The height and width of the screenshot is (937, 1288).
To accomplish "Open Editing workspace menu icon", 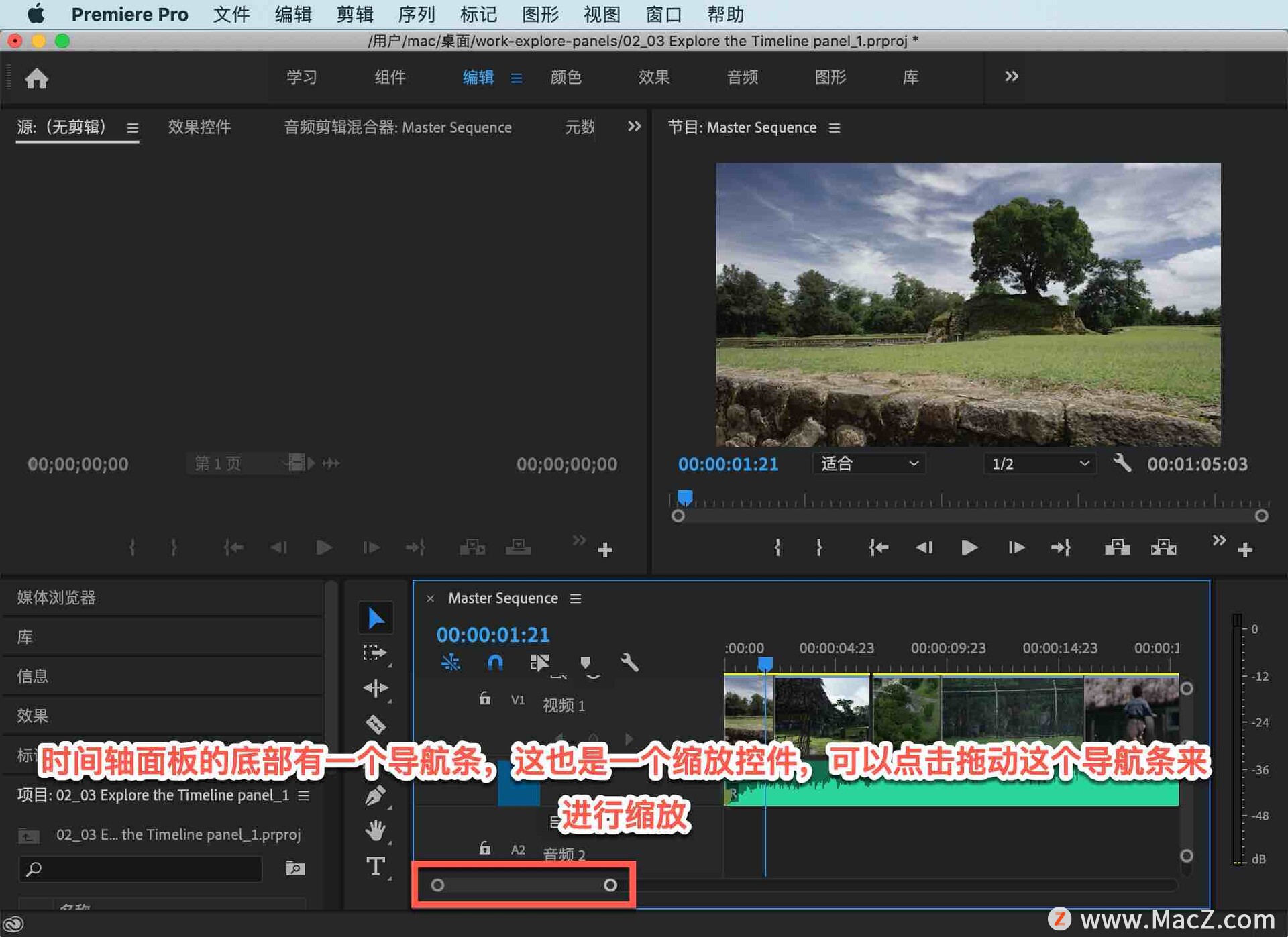I will (x=516, y=78).
